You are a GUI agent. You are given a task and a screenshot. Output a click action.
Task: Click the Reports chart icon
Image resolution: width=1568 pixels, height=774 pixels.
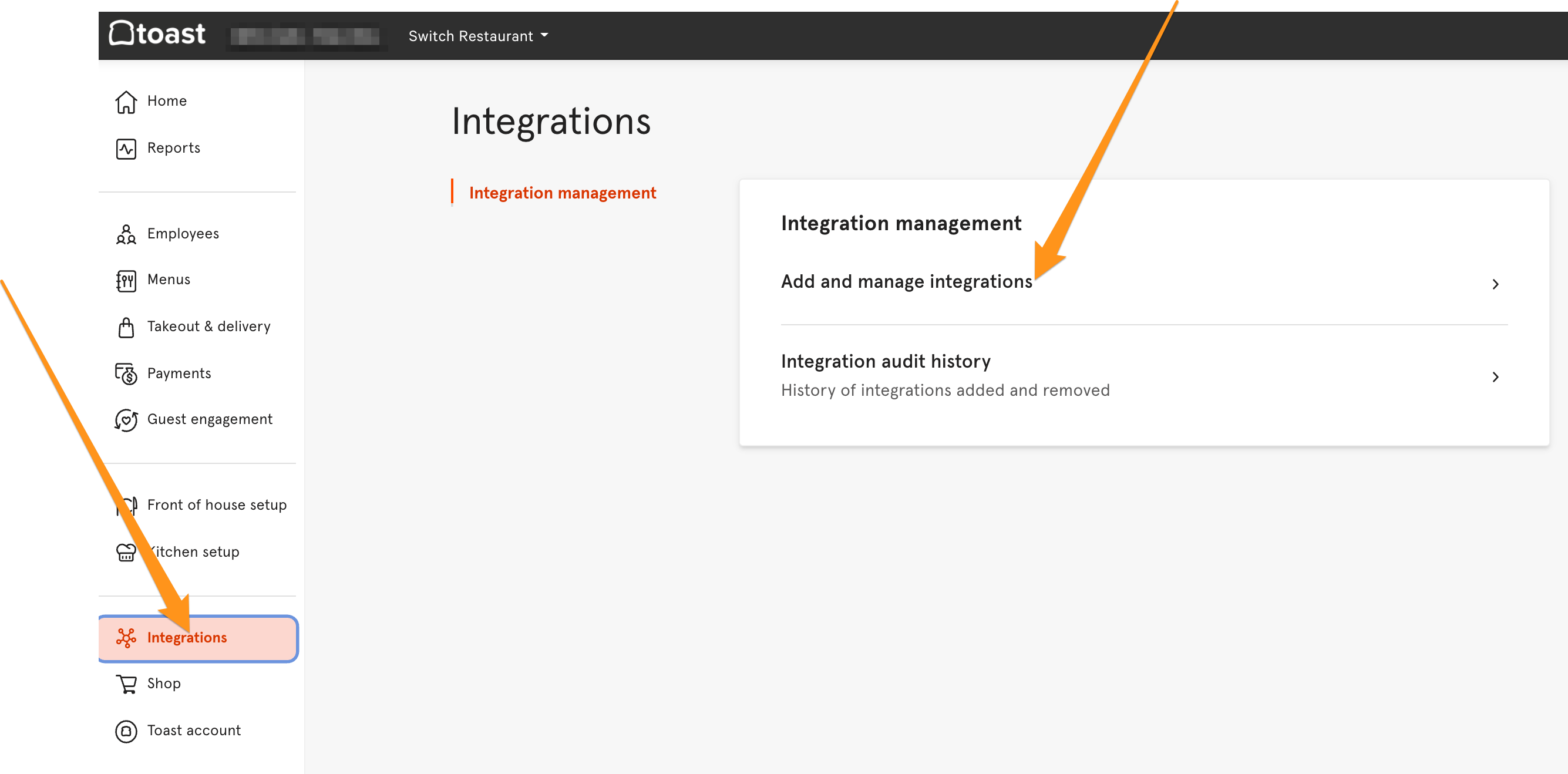126,149
